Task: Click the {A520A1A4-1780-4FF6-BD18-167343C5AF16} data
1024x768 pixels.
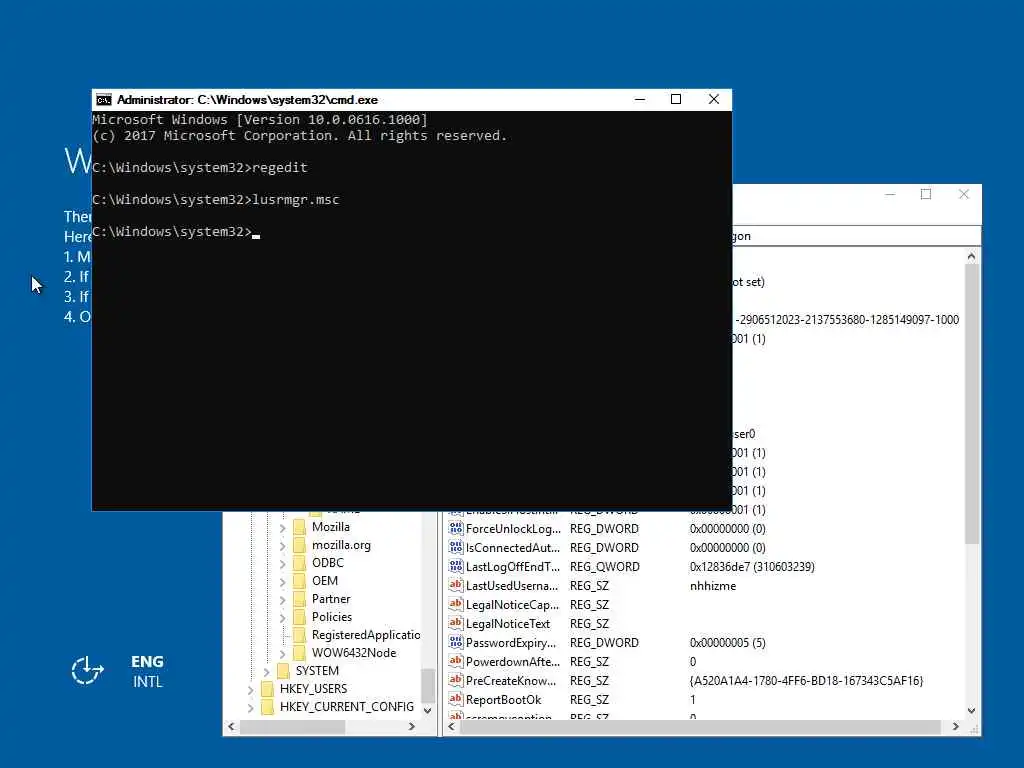Action: click(807, 680)
